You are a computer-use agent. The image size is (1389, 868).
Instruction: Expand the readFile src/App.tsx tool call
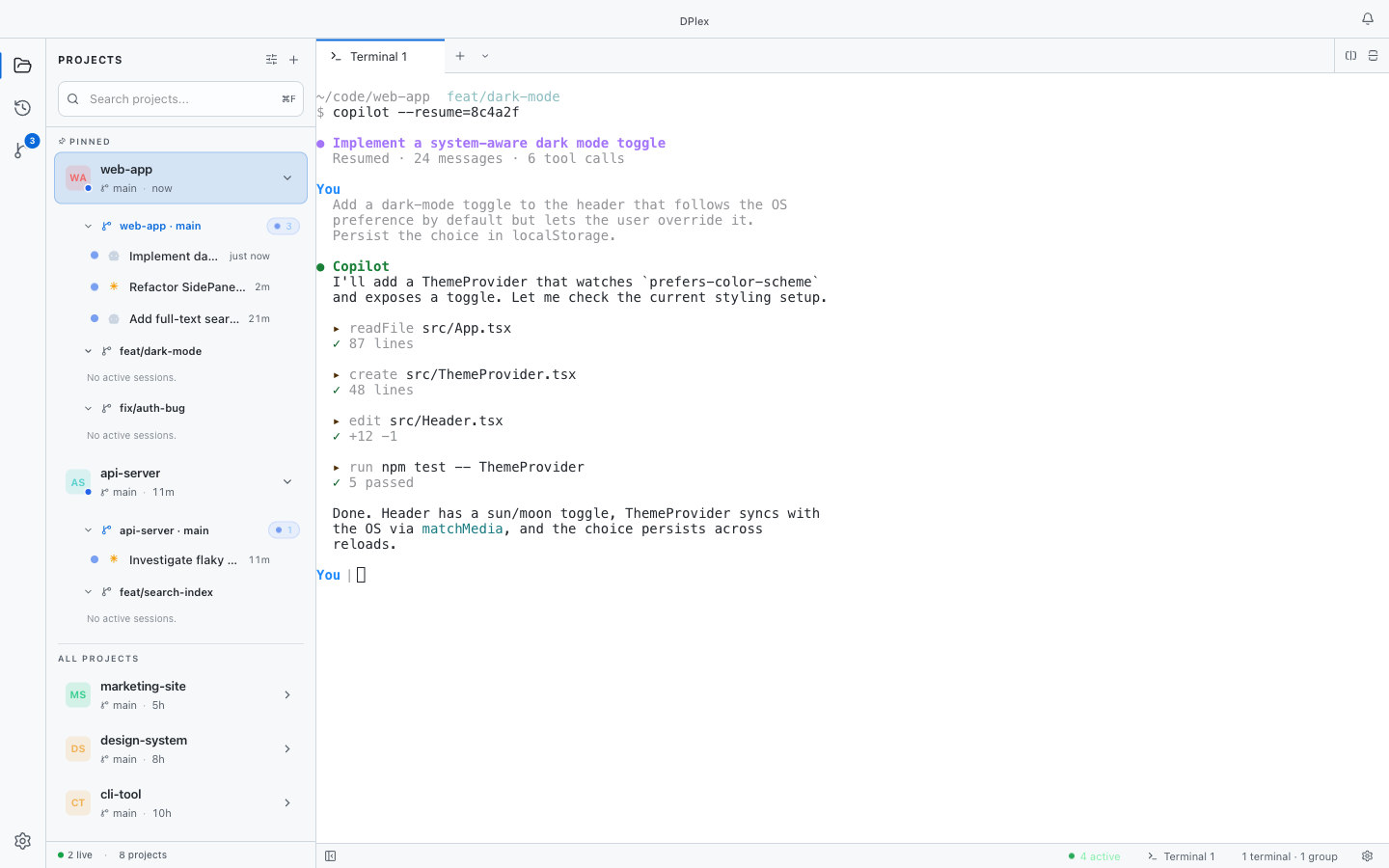tap(422, 328)
